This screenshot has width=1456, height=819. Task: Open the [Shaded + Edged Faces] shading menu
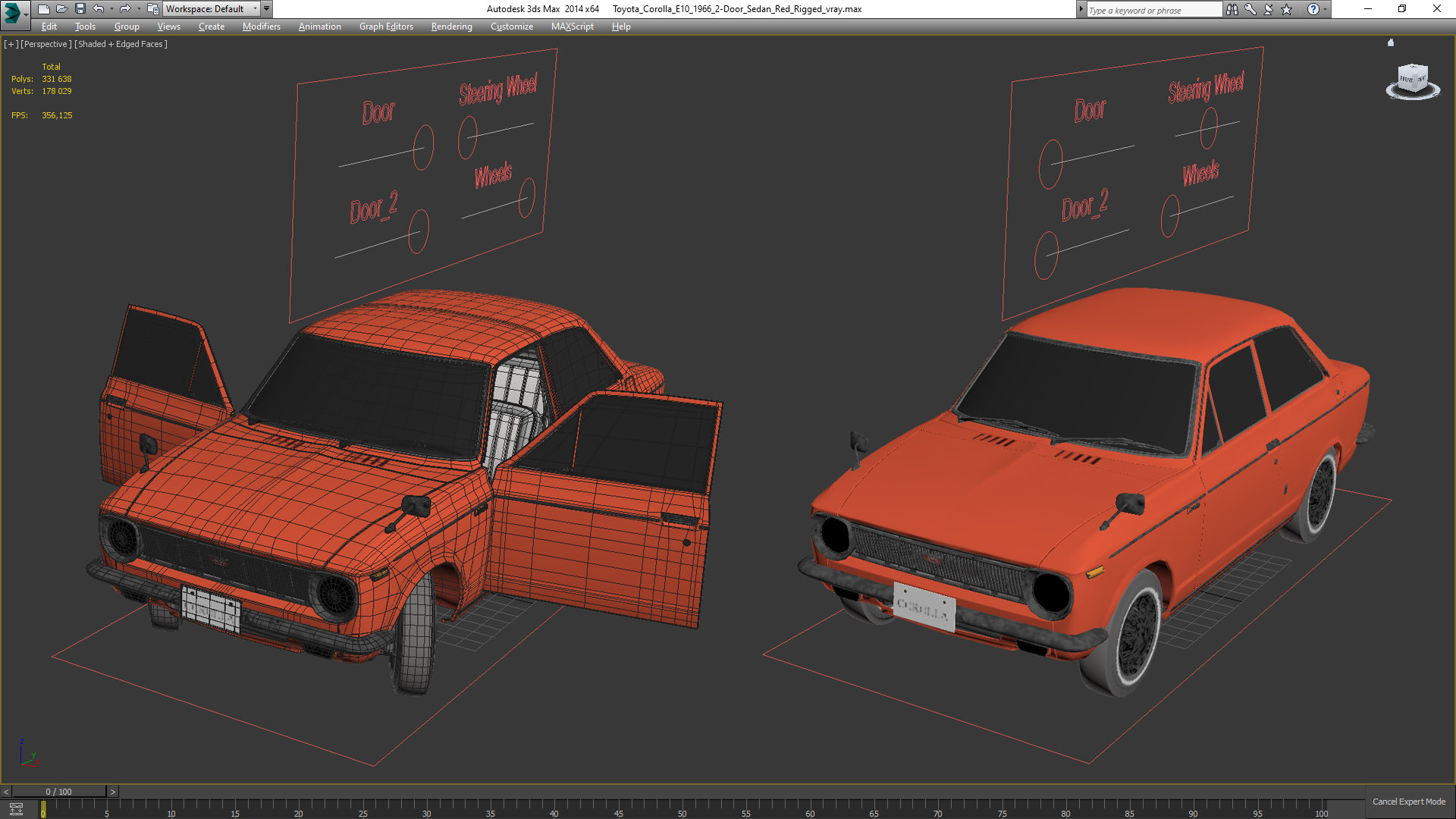coord(121,44)
